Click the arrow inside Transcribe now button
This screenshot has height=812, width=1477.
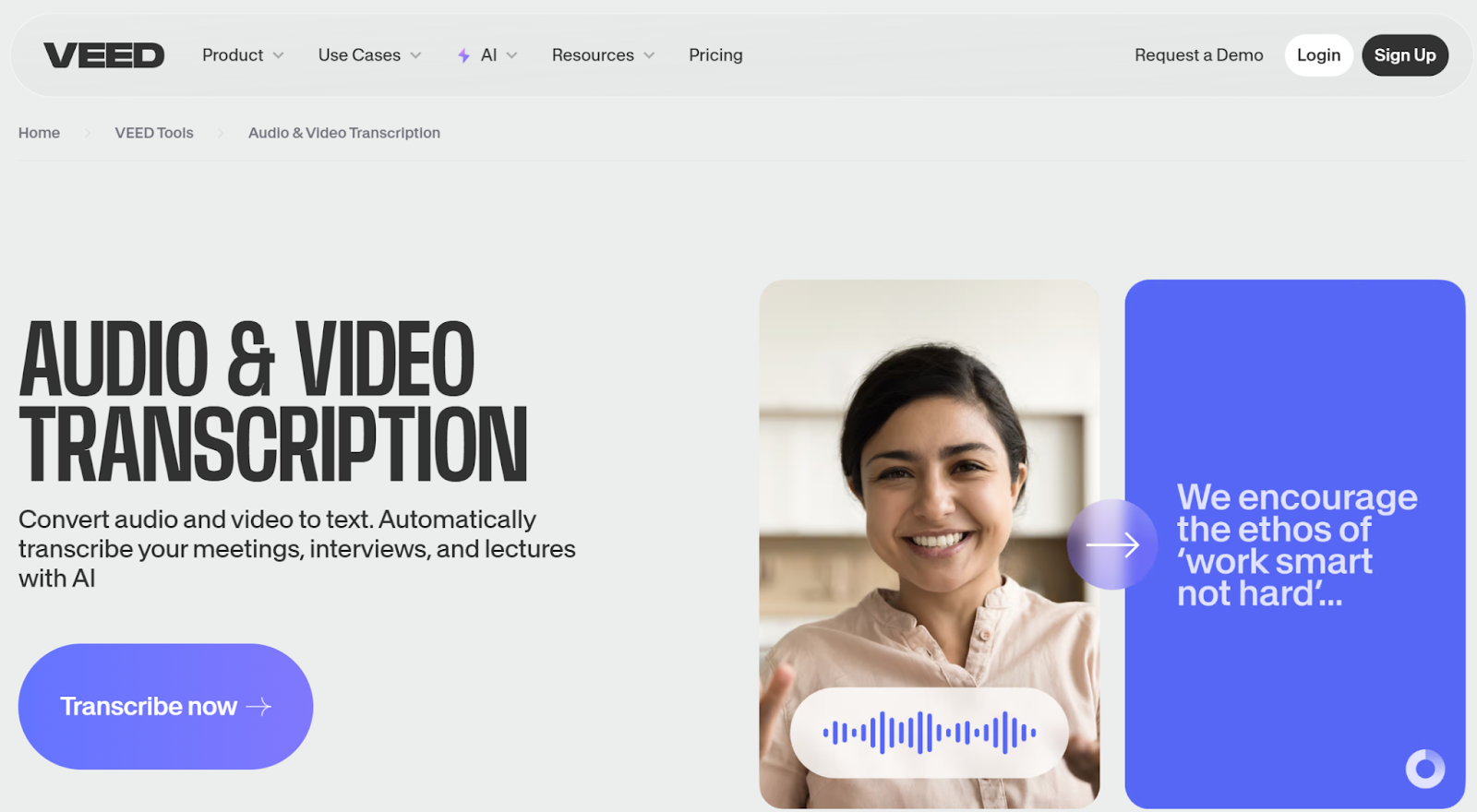[x=259, y=707]
